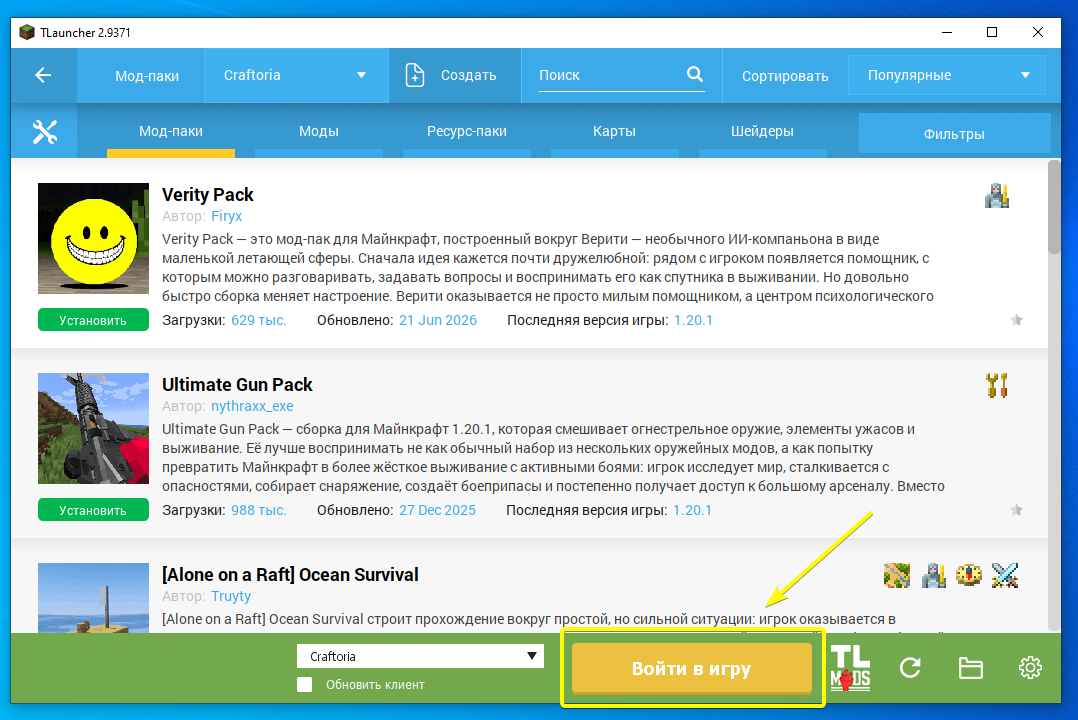Enable the Обновить клиент checkbox
This screenshot has height=720, width=1078.
click(x=305, y=684)
